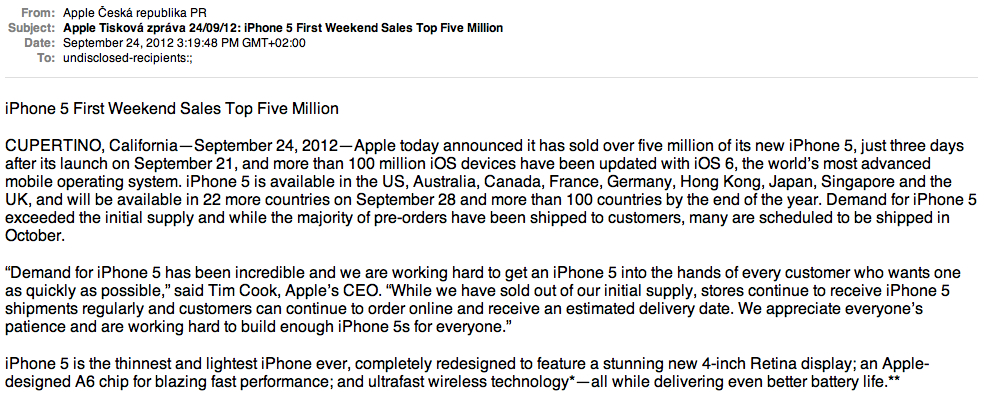Click the word "October." ending first paragraph

coord(35,236)
